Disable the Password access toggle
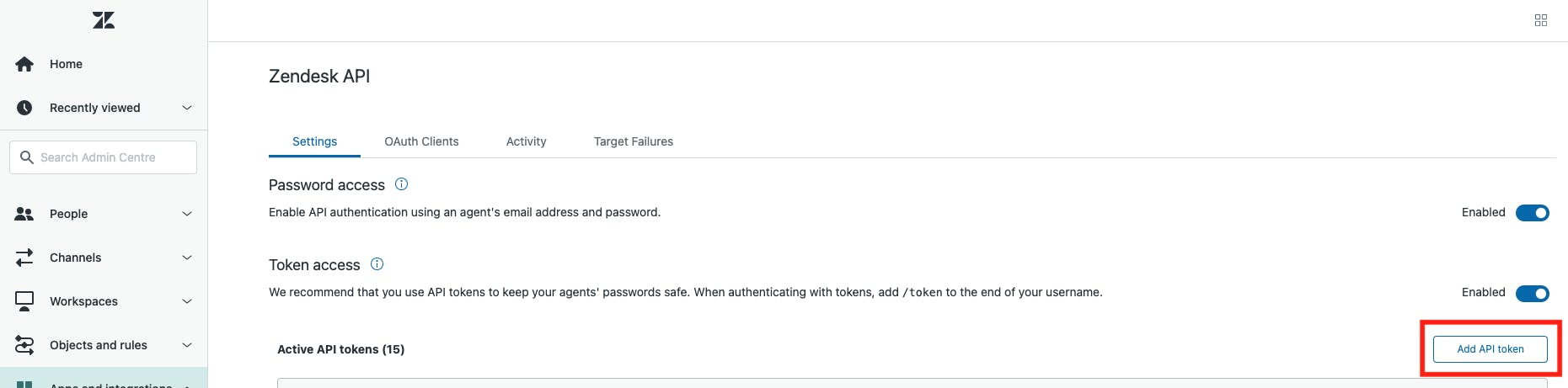The width and height of the screenshot is (1568, 388). click(1533, 213)
